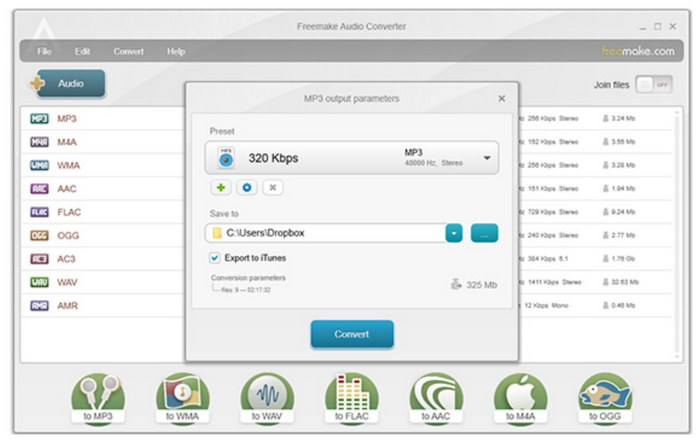The width and height of the screenshot is (700, 441).
Task: Click the WMA file type badge icon
Action: click(39, 165)
